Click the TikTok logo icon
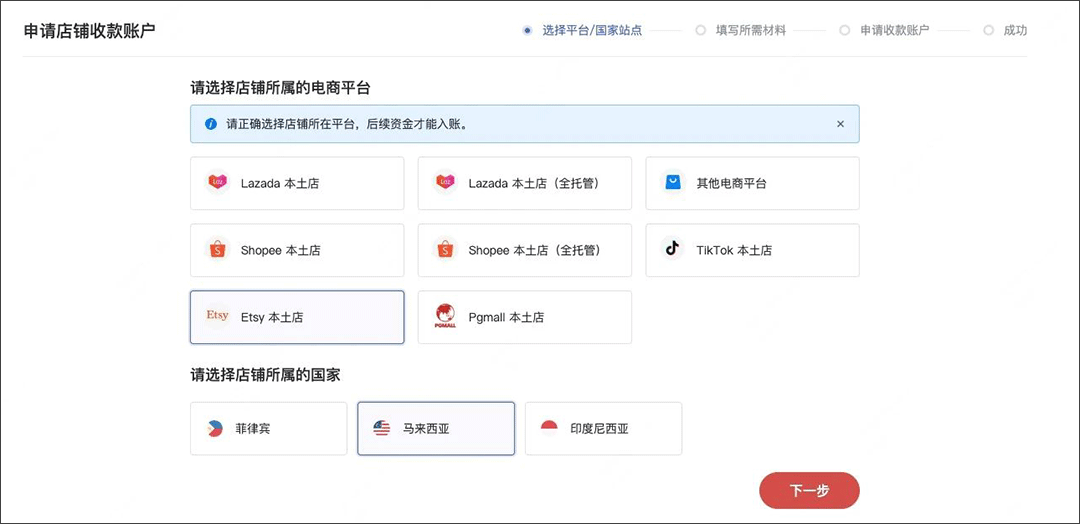The height and width of the screenshot is (524, 1080). coord(672,248)
